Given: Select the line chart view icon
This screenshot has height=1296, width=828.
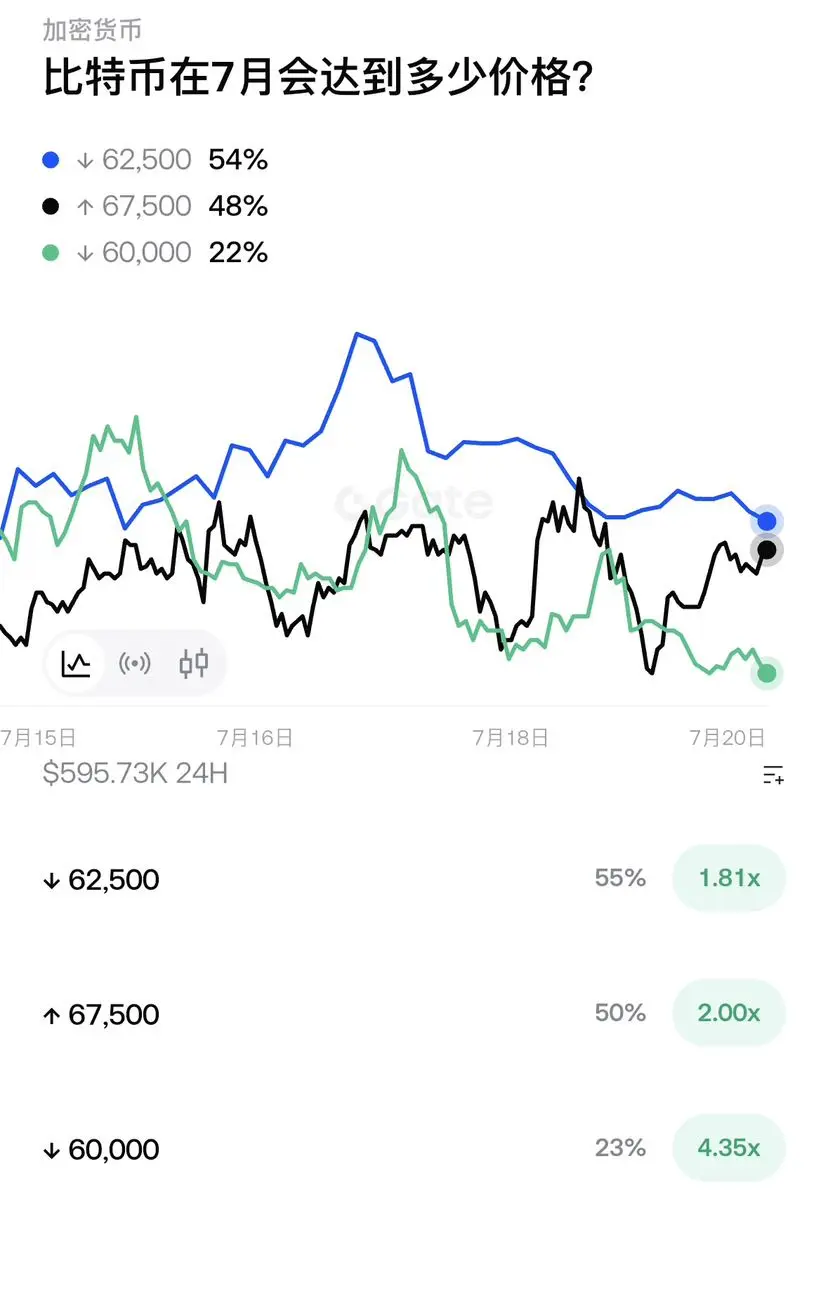Looking at the screenshot, I should (x=77, y=663).
